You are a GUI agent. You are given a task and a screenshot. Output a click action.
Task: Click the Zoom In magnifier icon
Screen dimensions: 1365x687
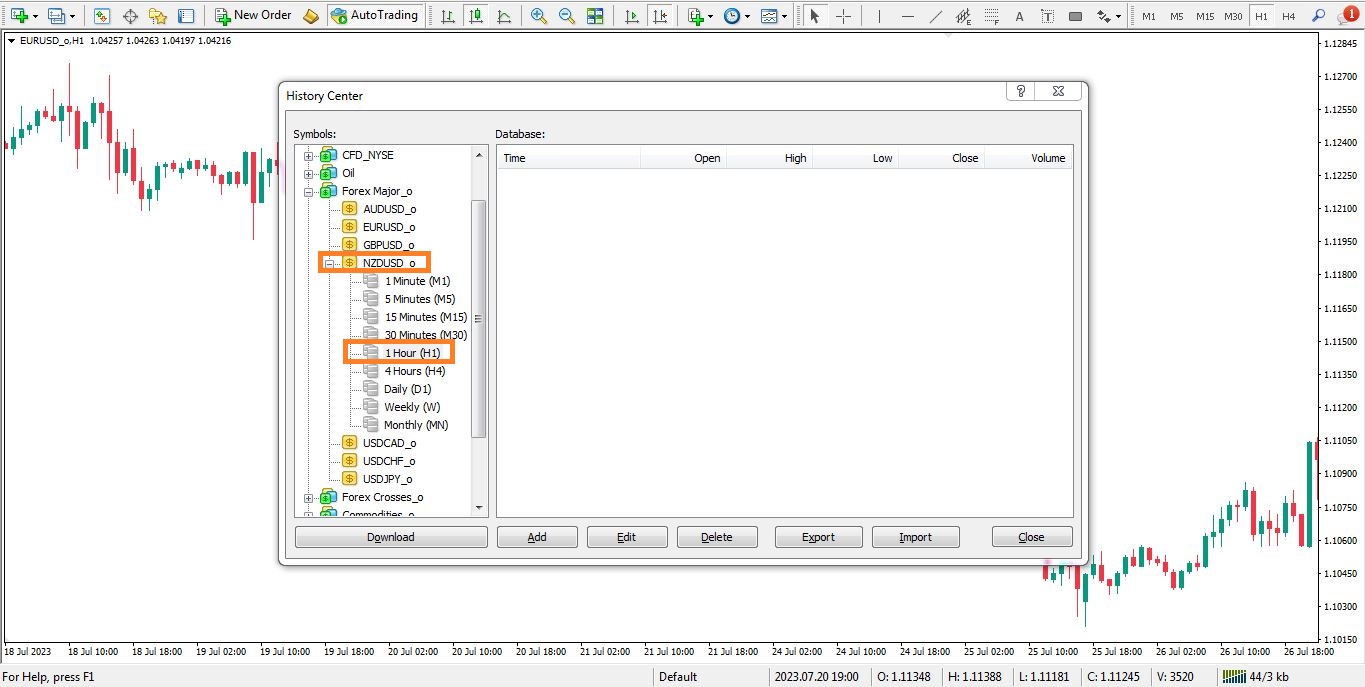[539, 16]
